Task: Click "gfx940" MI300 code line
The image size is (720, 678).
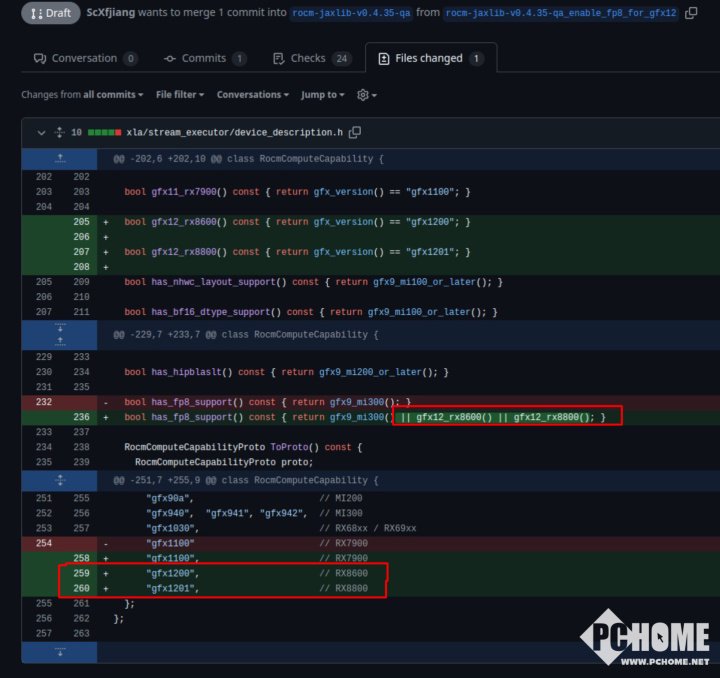Action: point(254,513)
